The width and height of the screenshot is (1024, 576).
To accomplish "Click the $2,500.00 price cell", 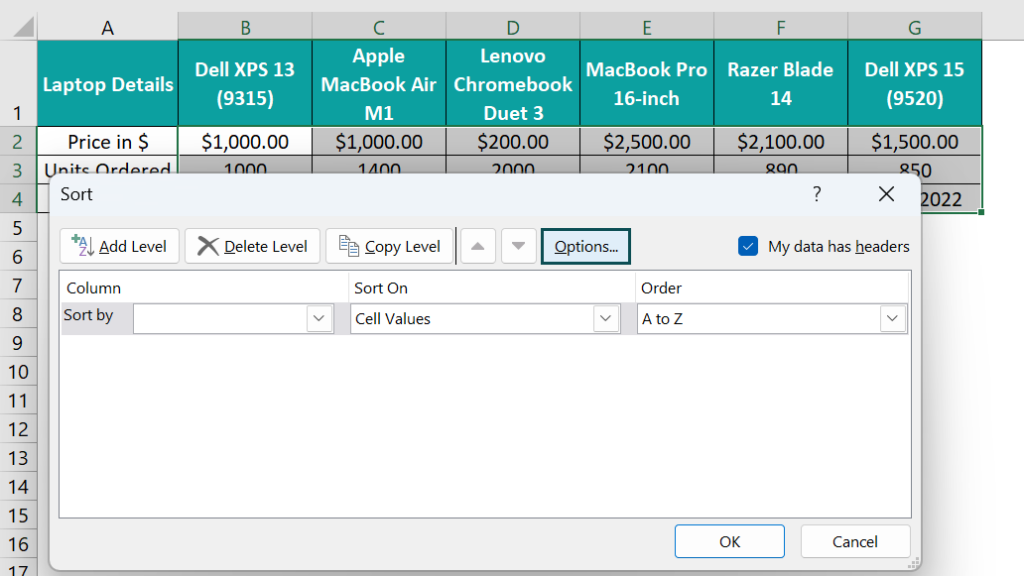I will click(647, 142).
